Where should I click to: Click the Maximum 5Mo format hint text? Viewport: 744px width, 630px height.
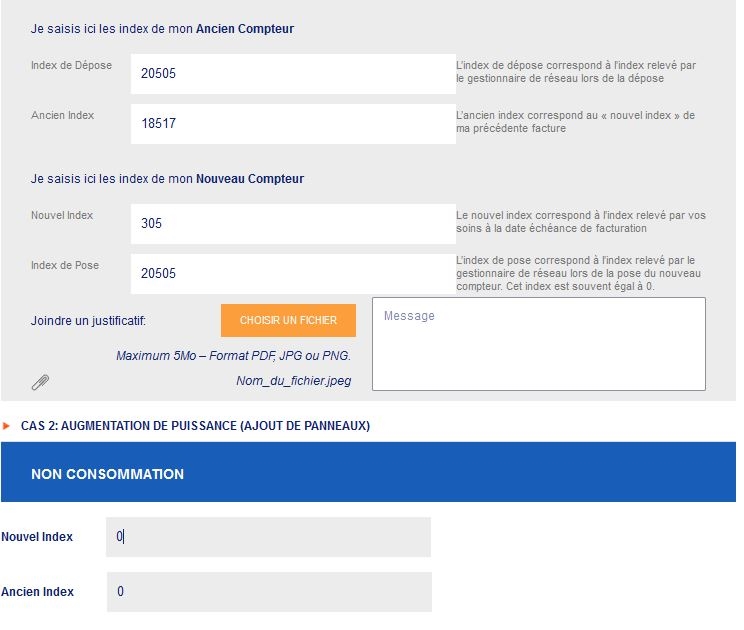click(x=233, y=356)
